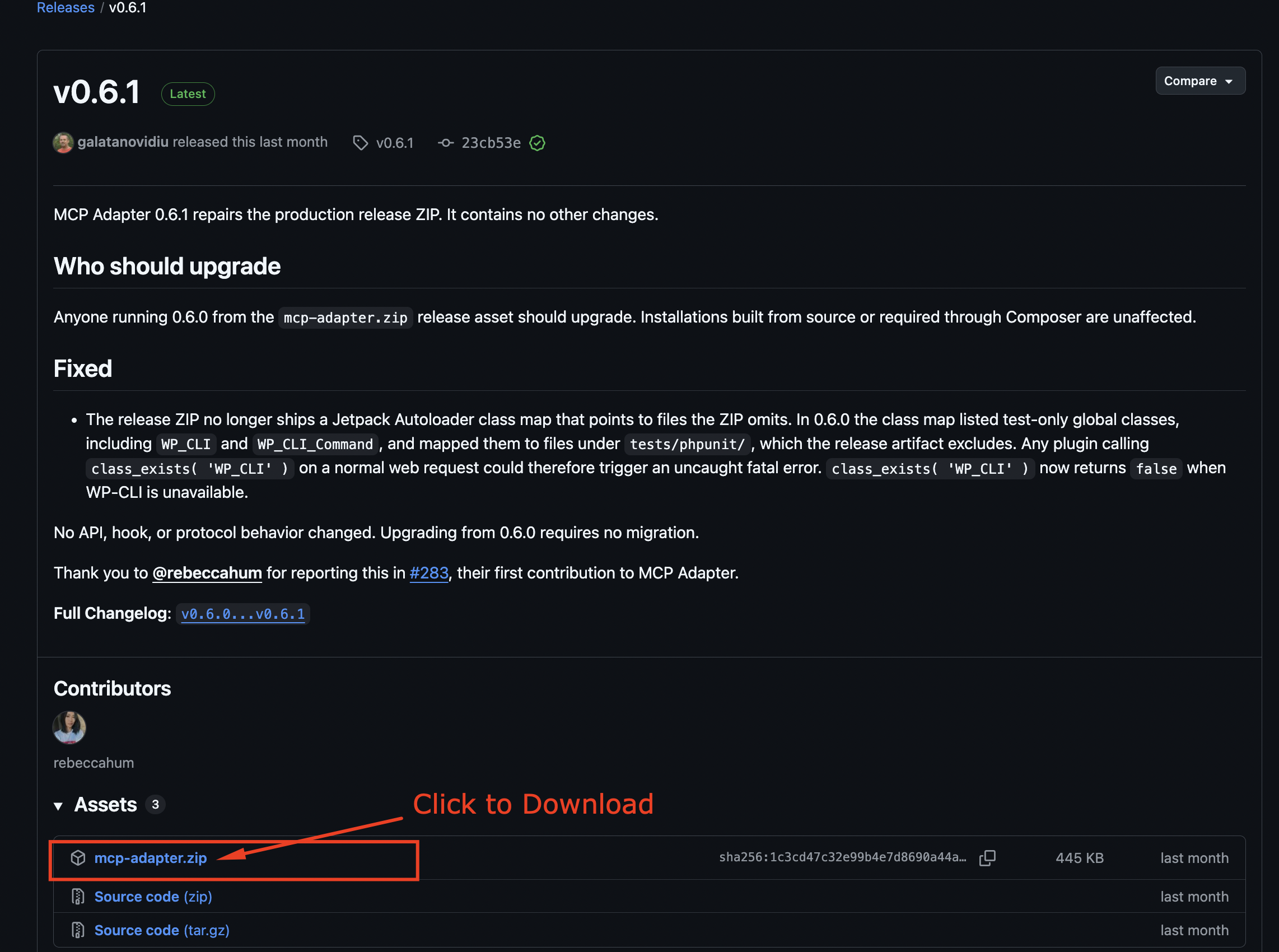Click the v0.6.1 release title heading
1279x952 pixels.
click(x=97, y=92)
